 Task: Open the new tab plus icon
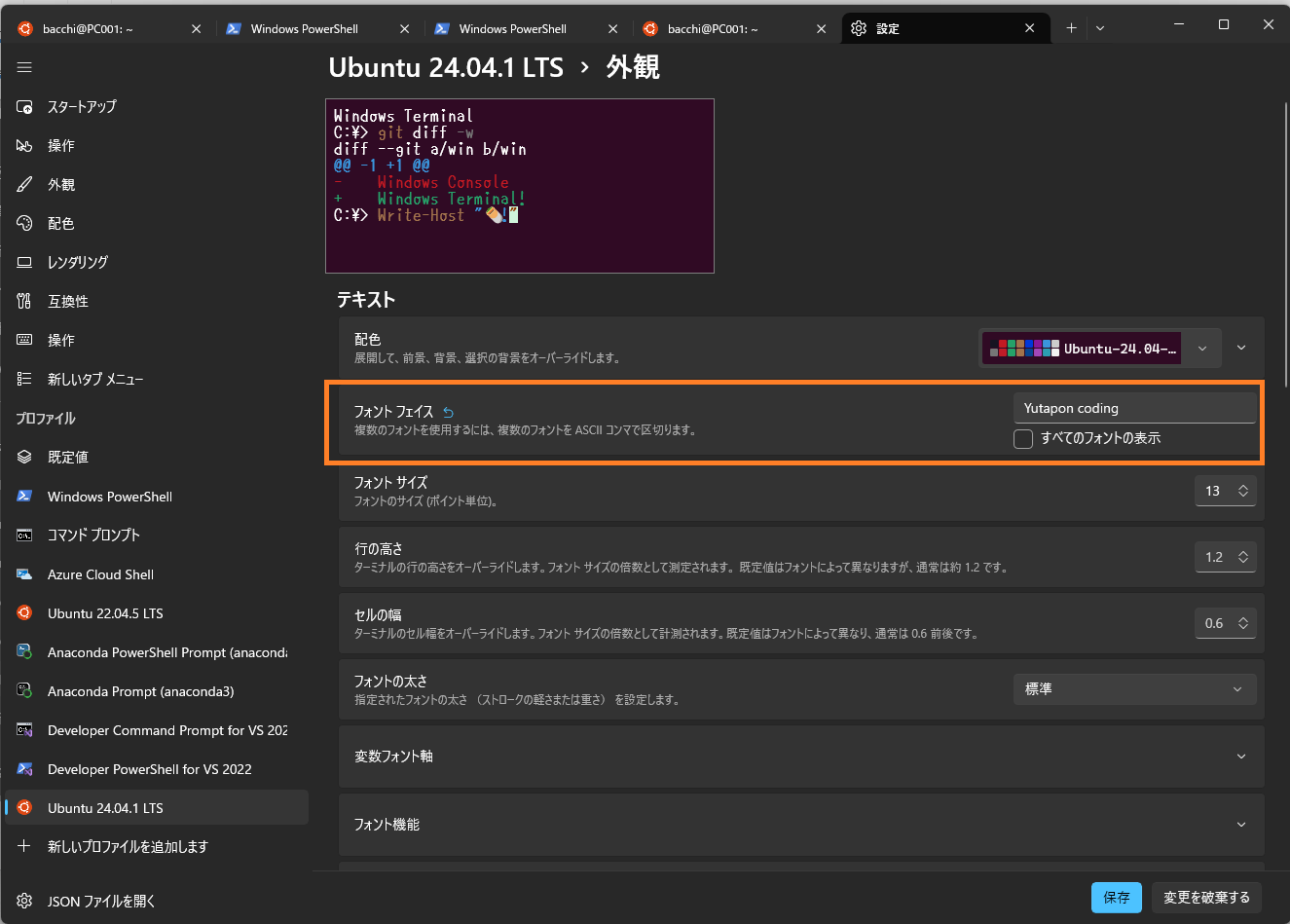1071,28
